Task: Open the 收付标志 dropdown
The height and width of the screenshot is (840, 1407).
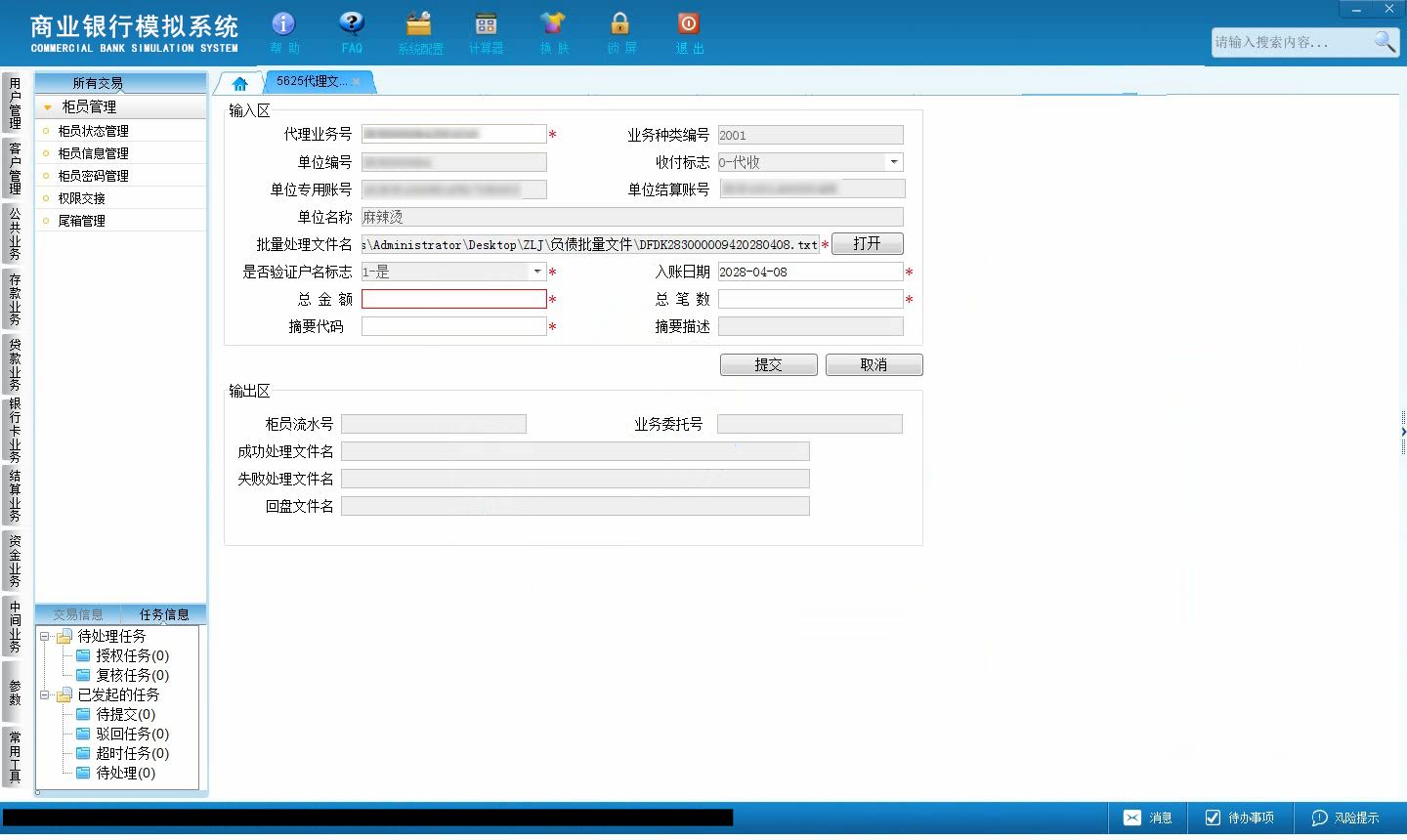Action: tap(894, 162)
